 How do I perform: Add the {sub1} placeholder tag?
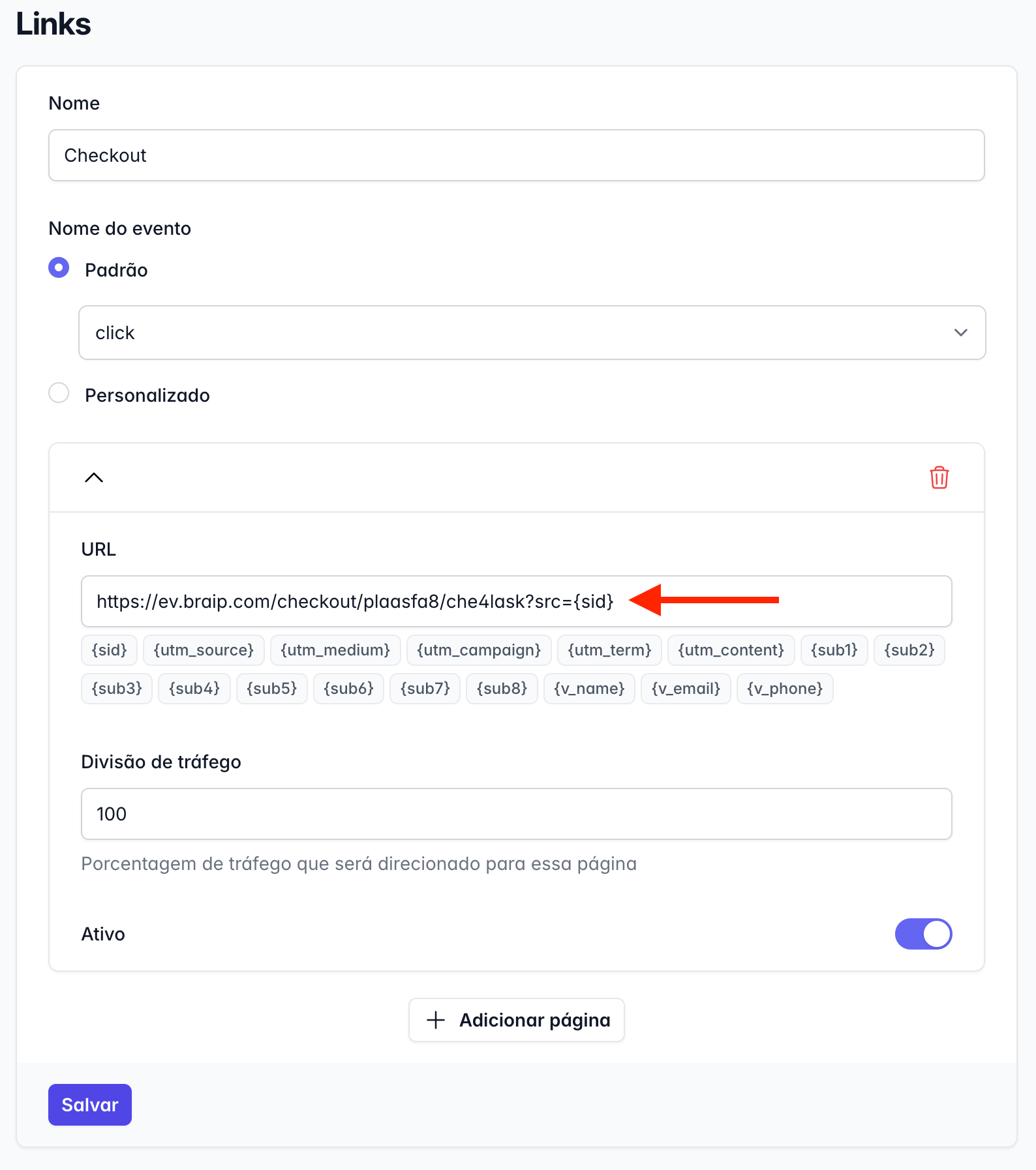[x=834, y=650]
